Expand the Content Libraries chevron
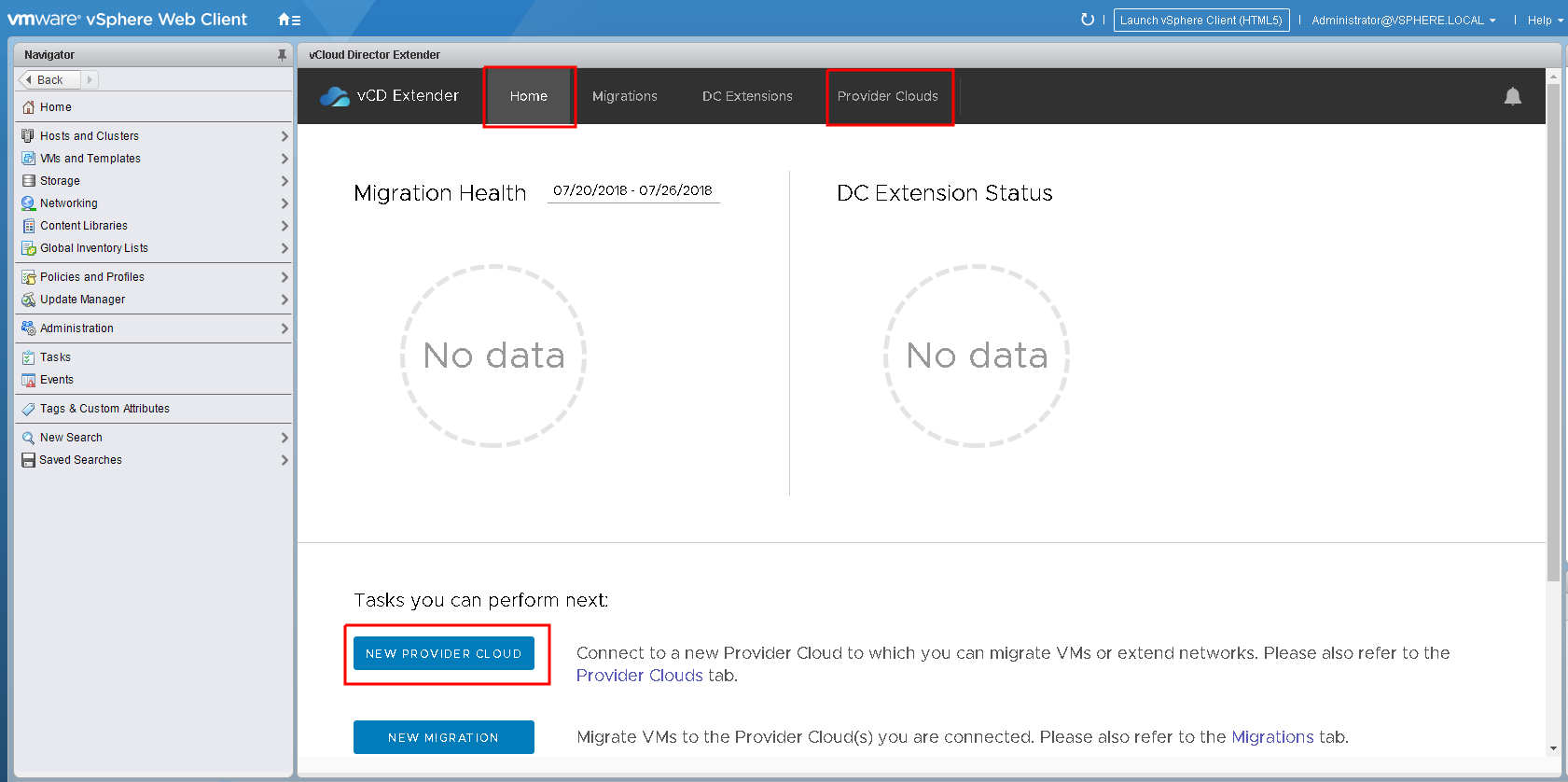Viewport: 1568px width, 782px height. 284,226
